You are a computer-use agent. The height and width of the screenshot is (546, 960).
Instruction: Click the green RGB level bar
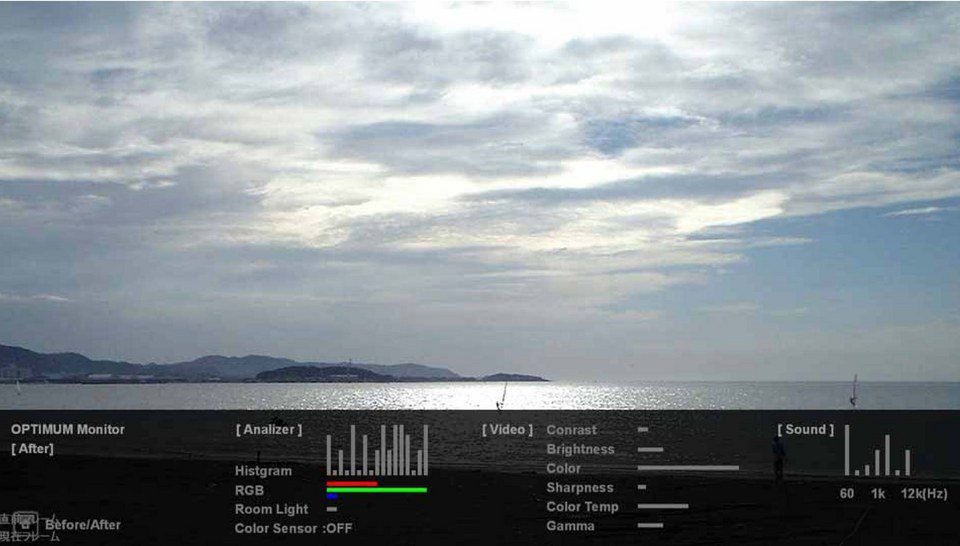376,490
